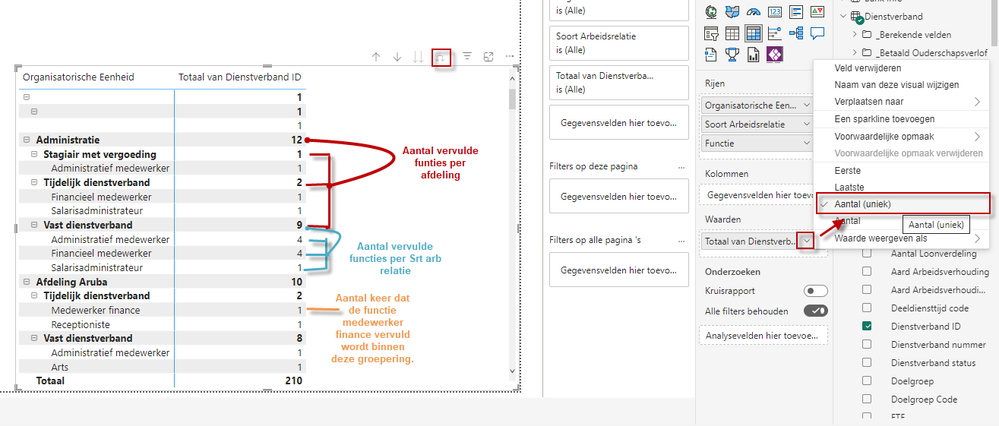Select the smart narrative visualization
Image resolution: width=999 pixels, height=426 pixels.
pos(712,54)
